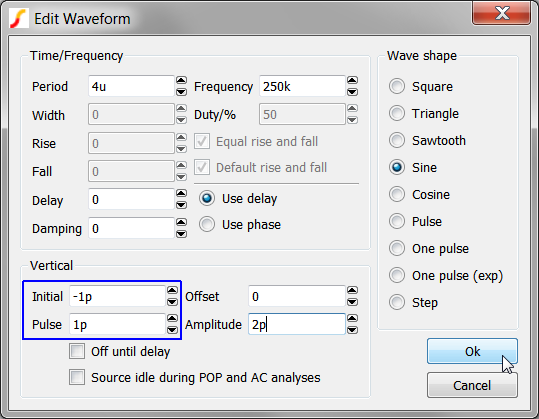Increase Initial value with the up arrow
539x419 pixels.
pyautogui.click(x=172, y=290)
